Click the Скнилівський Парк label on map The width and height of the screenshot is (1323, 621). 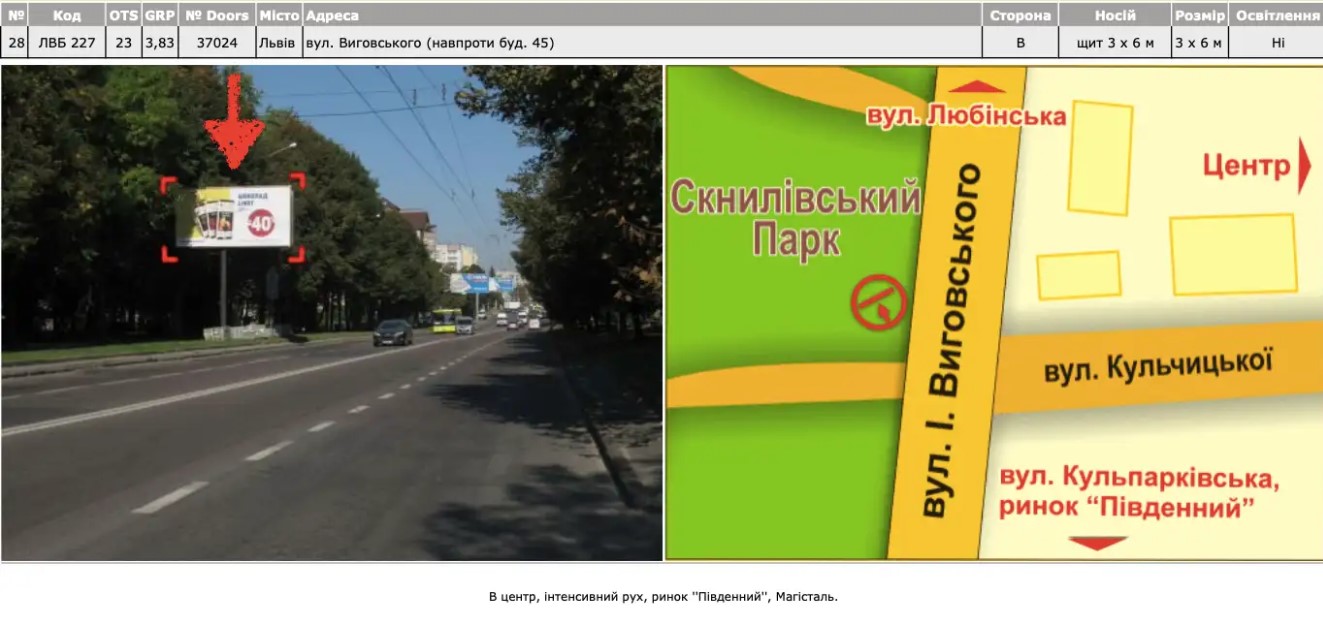[796, 219]
